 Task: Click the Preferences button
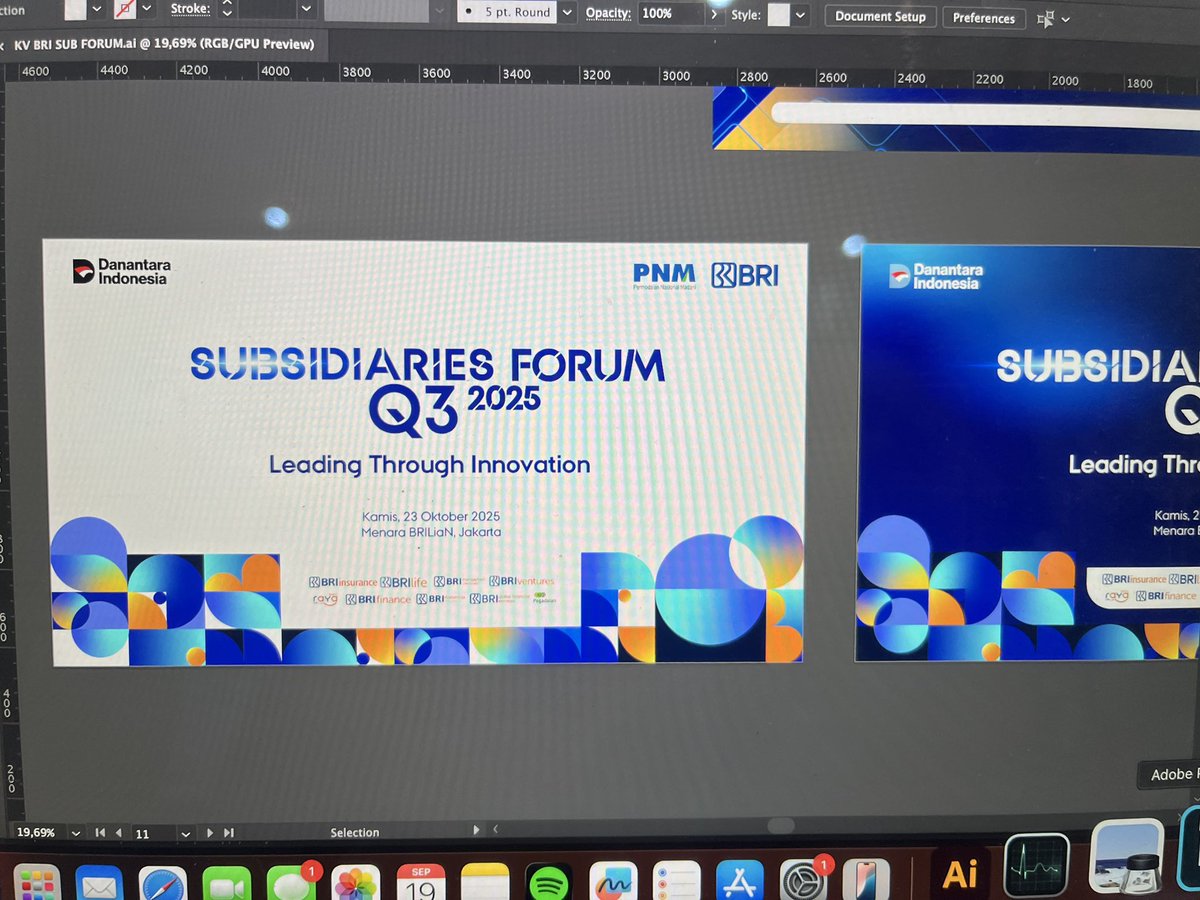pyautogui.click(x=984, y=18)
